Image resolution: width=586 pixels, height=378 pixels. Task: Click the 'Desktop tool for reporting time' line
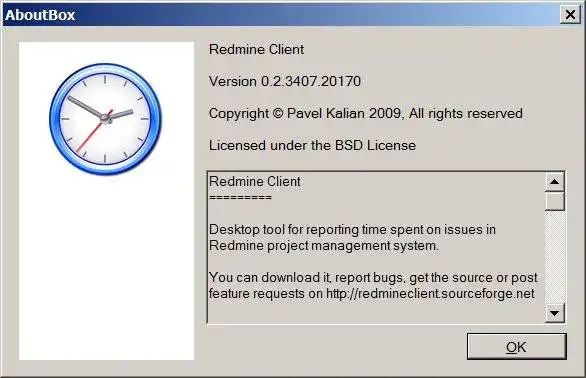(352, 229)
